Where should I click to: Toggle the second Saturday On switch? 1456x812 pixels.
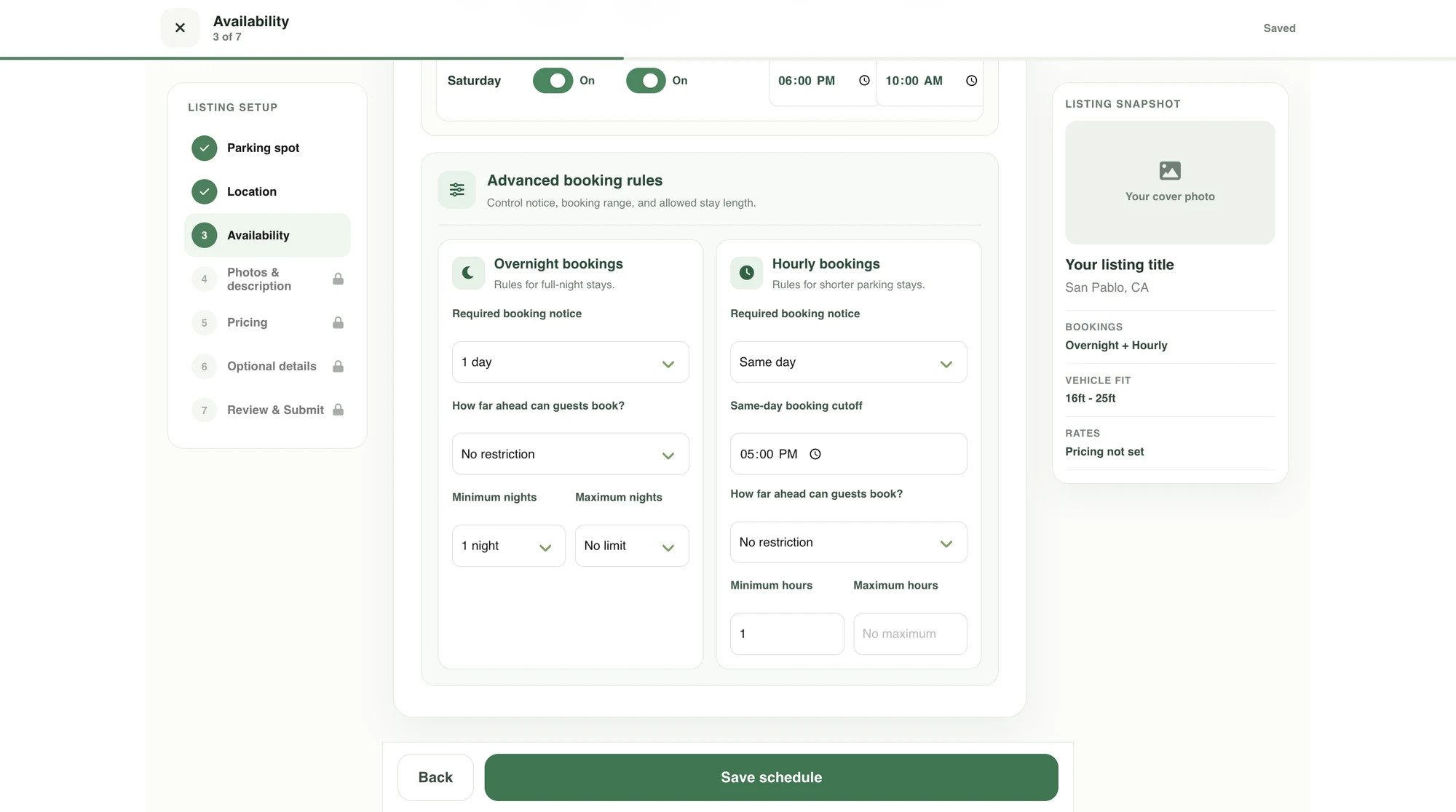point(646,81)
